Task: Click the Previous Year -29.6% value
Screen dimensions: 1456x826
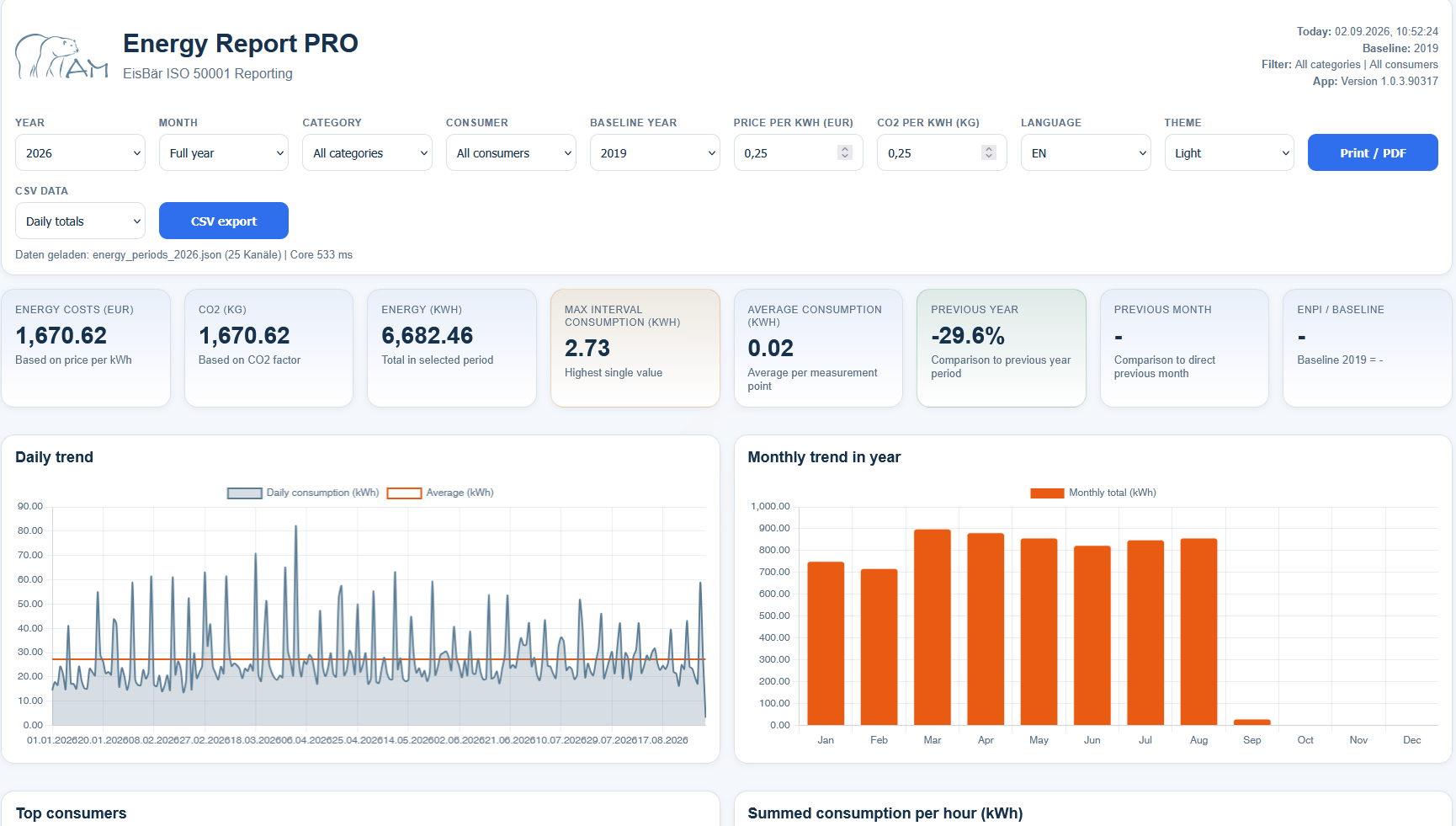Action: (968, 336)
